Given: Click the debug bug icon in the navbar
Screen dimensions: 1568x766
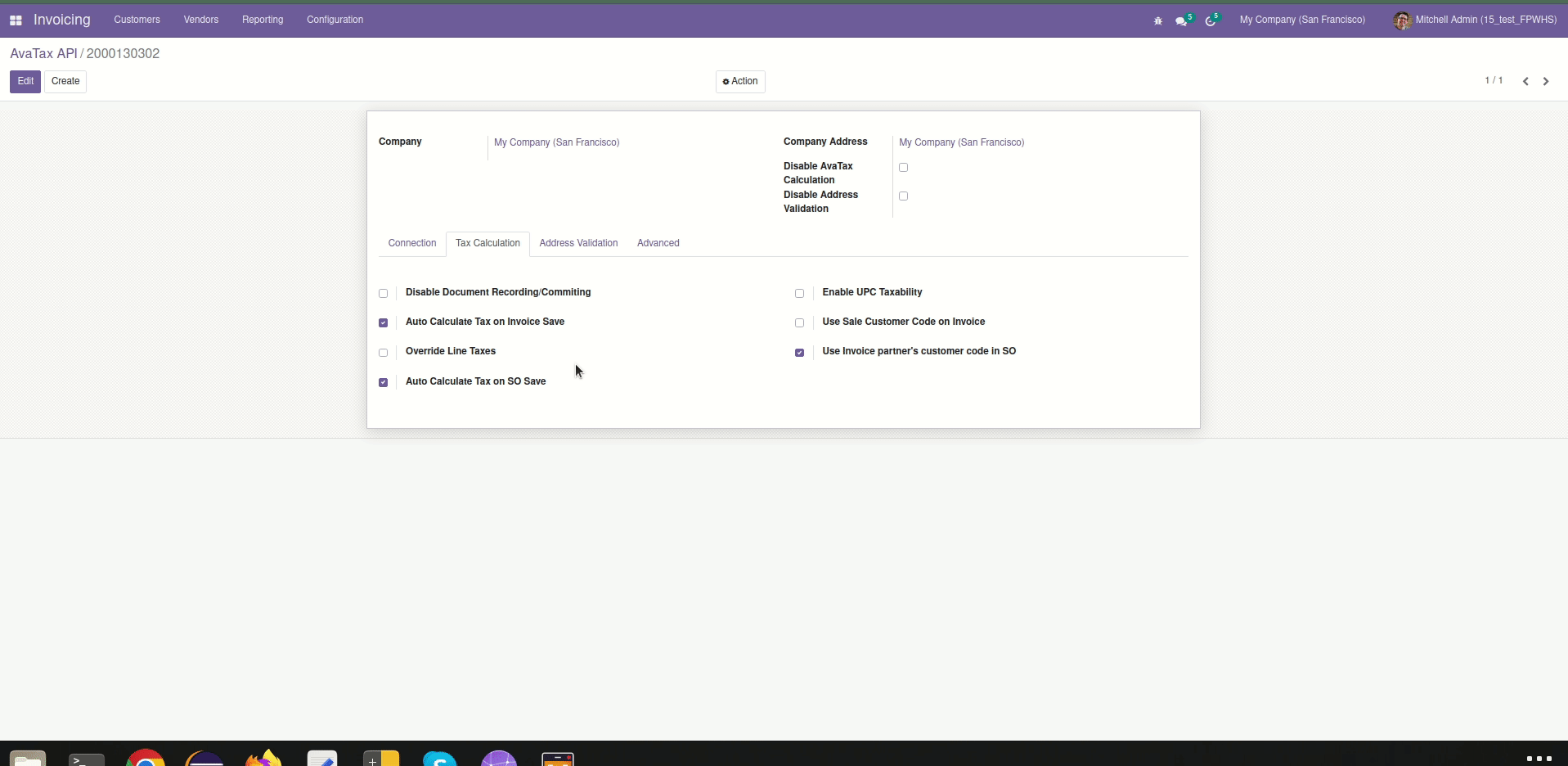Looking at the screenshot, I should 1157,20.
